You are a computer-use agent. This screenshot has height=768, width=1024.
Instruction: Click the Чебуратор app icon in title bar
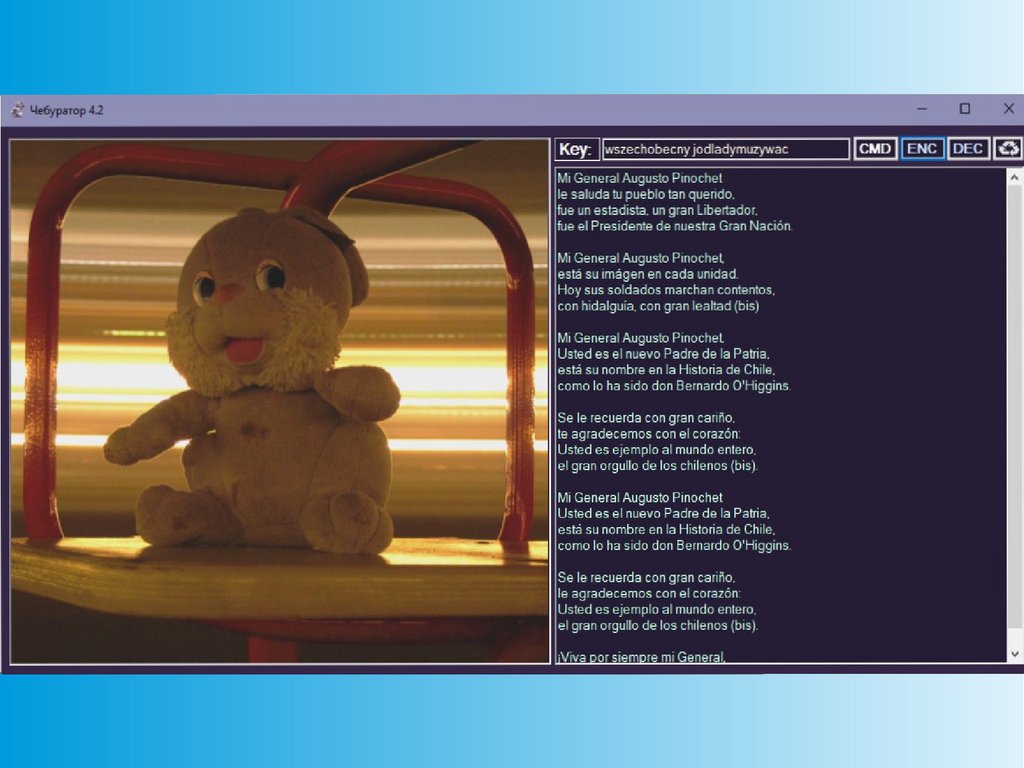coord(17,110)
